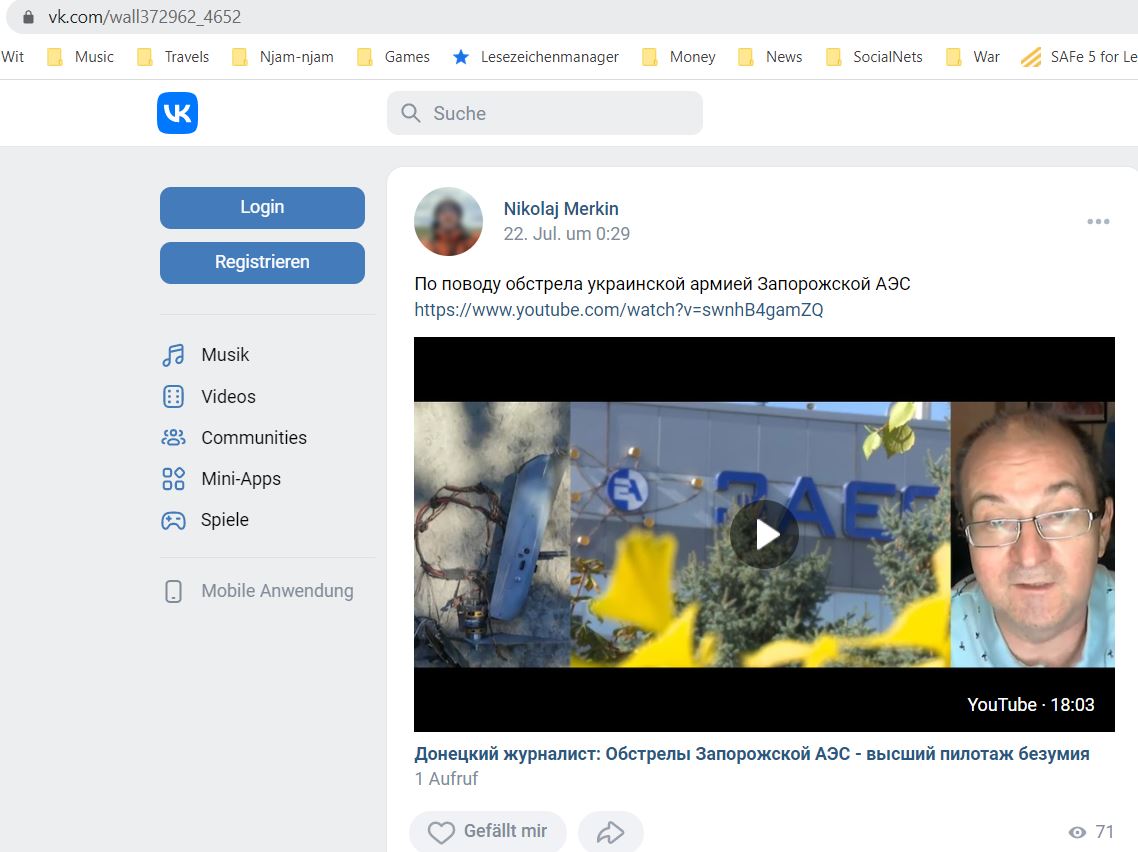Click the Communities people icon
The width and height of the screenshot is (1138, 852).
[x=173, y=438]
